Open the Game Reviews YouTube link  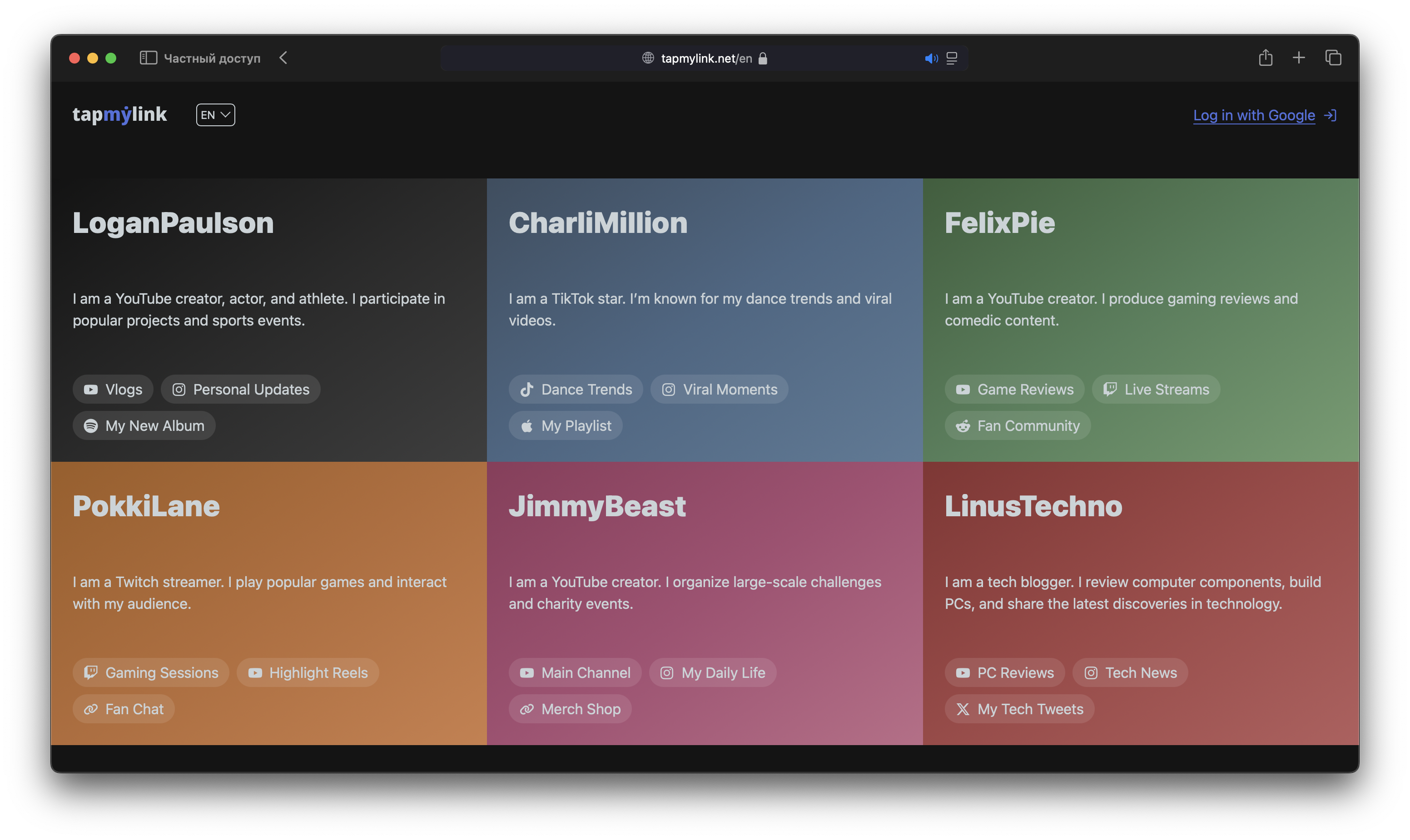coord(1015,390)
